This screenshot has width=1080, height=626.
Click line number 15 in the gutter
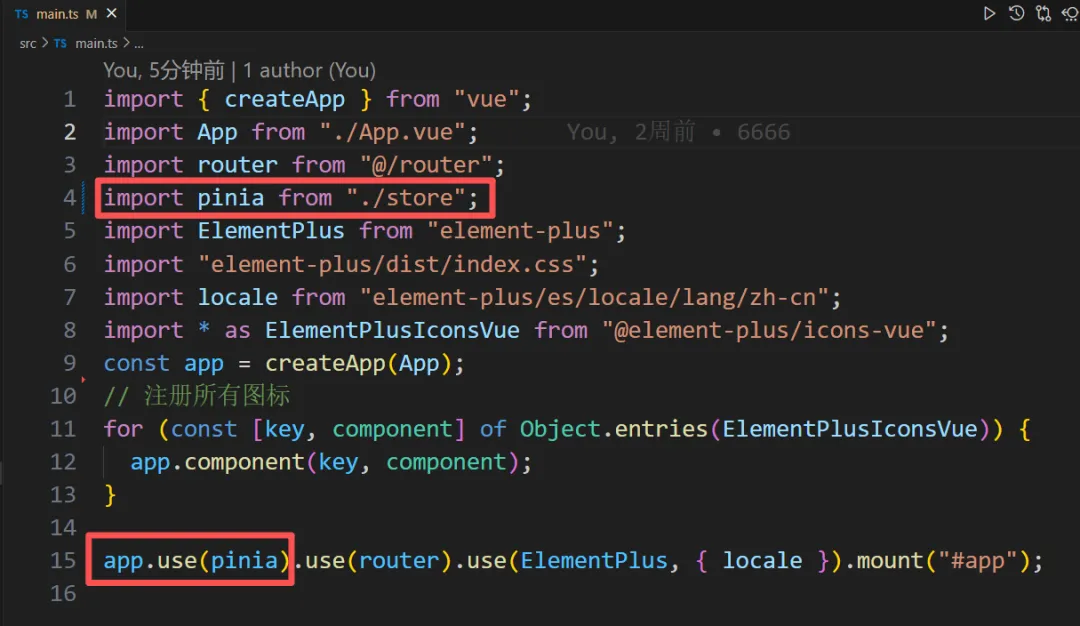pos(63,561)
